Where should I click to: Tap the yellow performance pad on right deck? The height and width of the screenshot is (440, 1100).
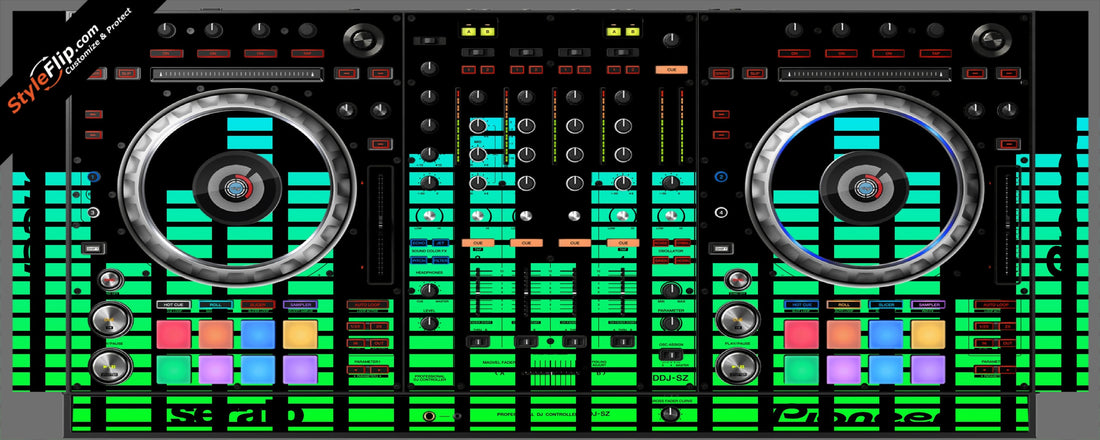(928, 335)
